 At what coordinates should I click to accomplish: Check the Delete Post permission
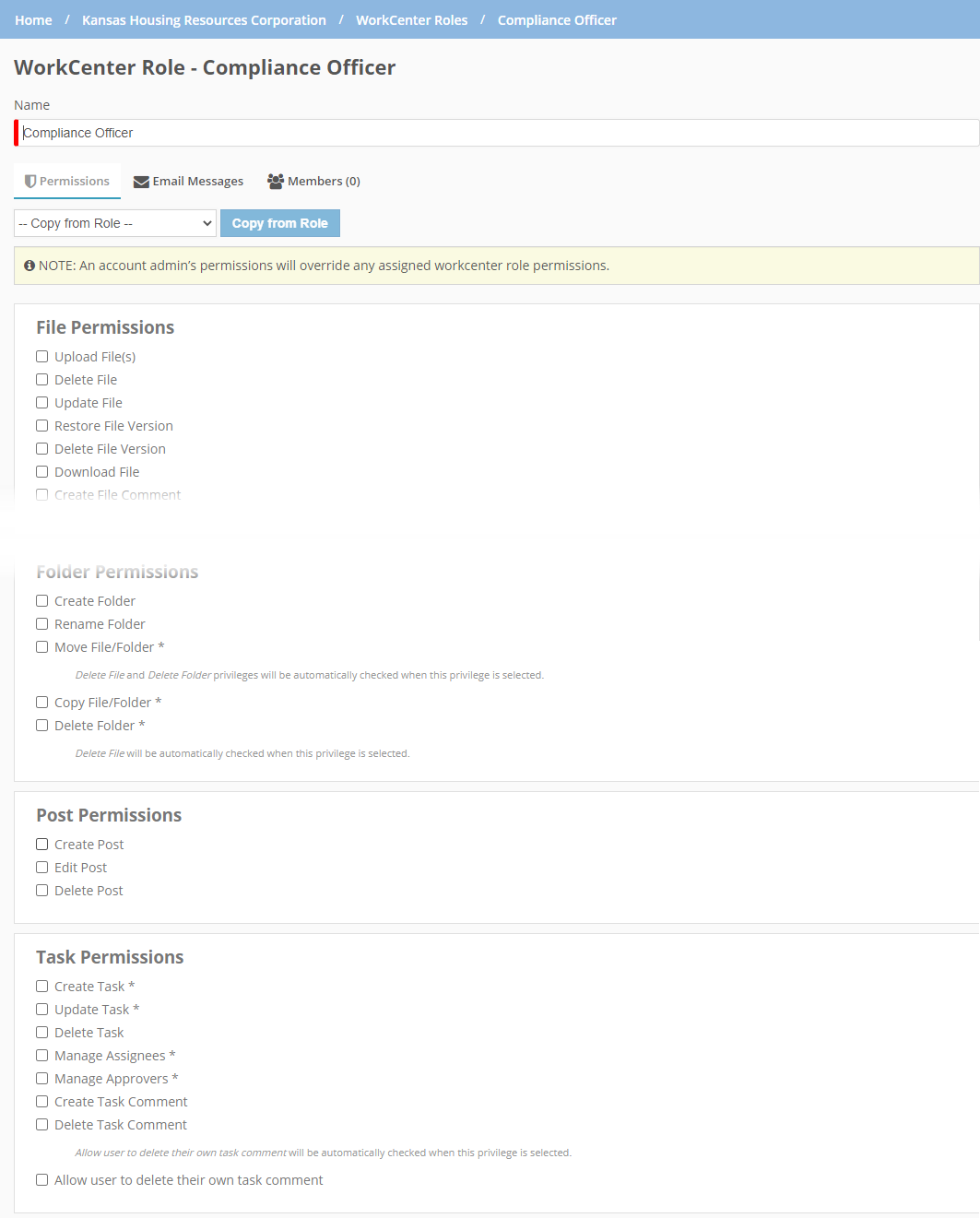[x=42, y=891]
